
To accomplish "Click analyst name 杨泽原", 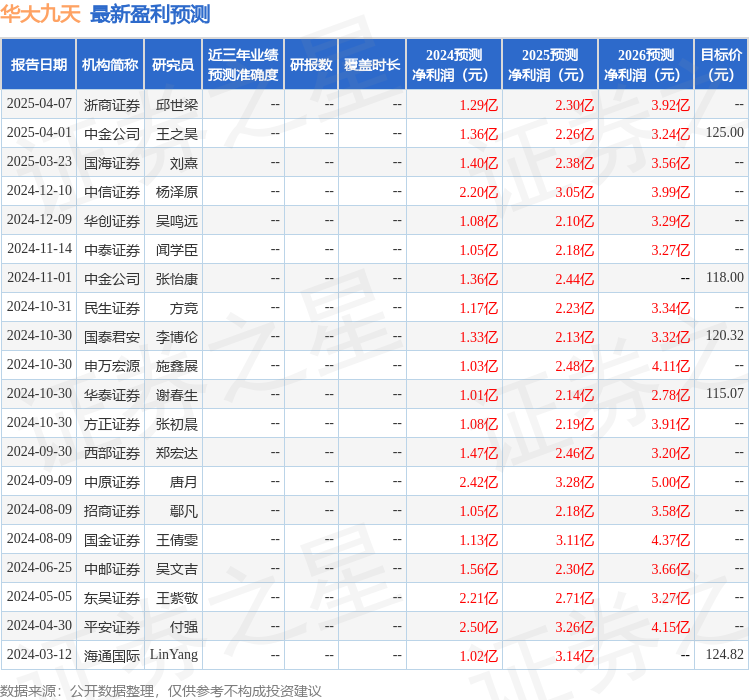I will coord(177,192).
